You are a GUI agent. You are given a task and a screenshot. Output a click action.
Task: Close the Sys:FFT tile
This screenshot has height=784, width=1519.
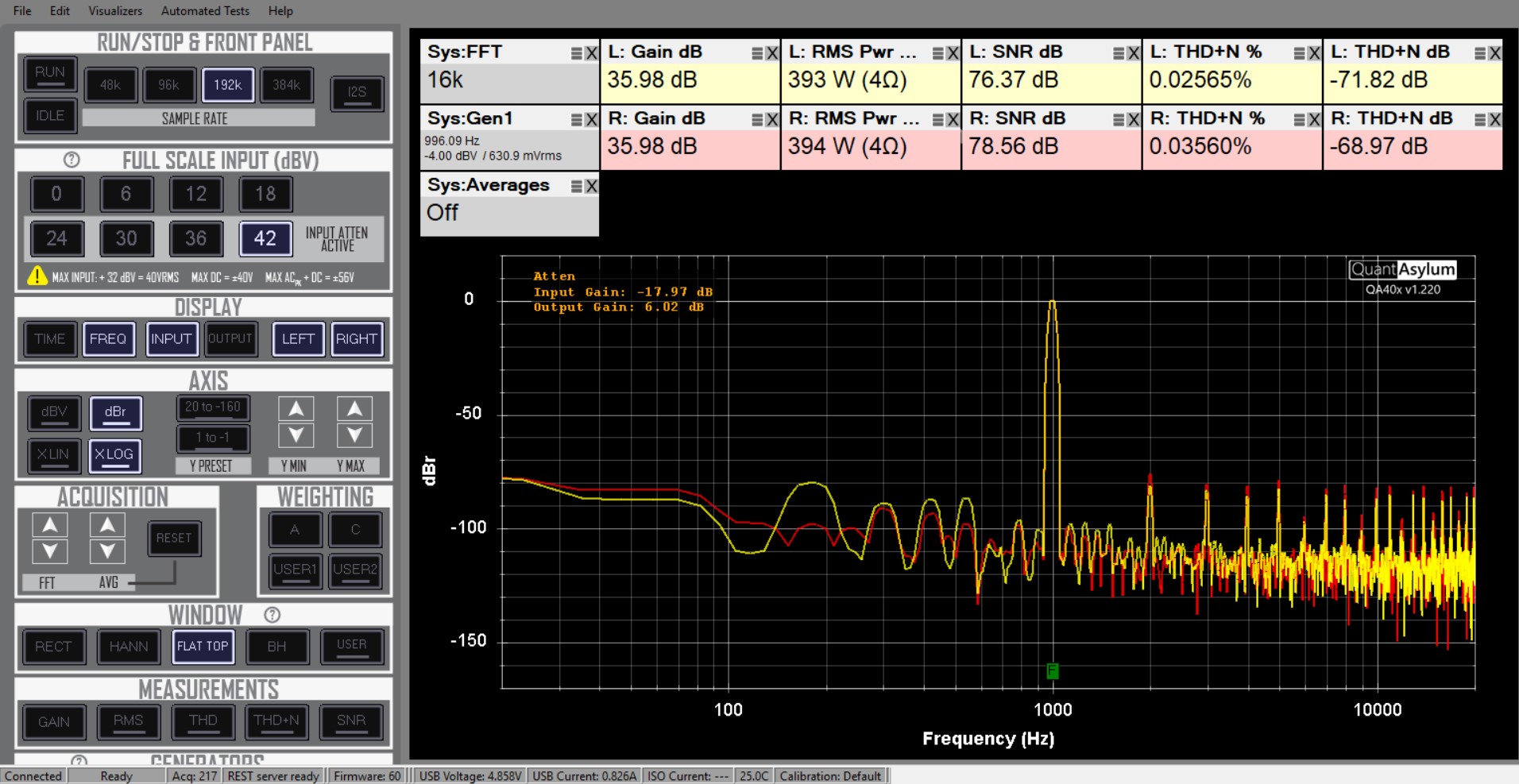(591, 53)
